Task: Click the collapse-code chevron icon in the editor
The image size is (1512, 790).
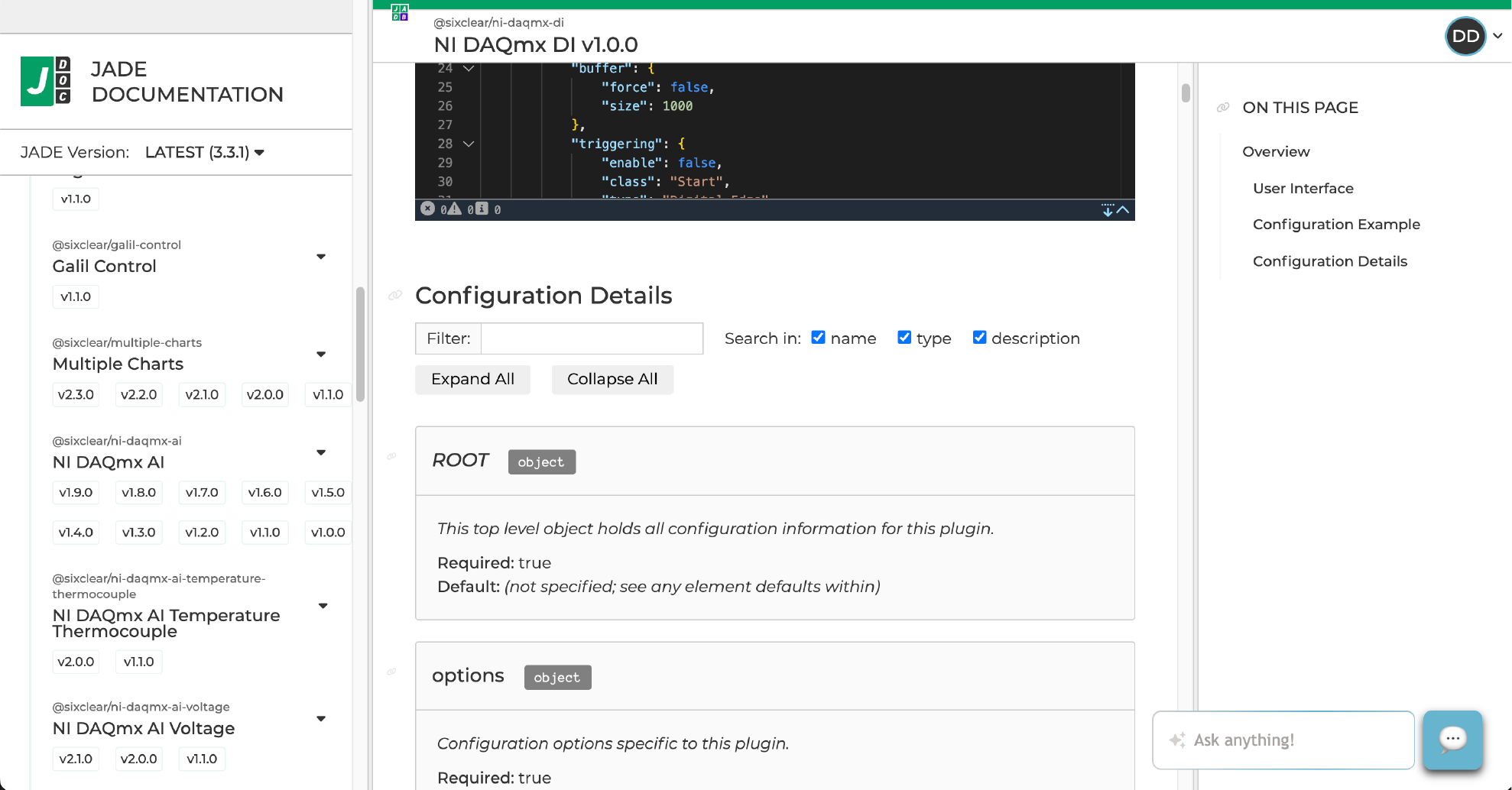Action: click(1122, 210)
